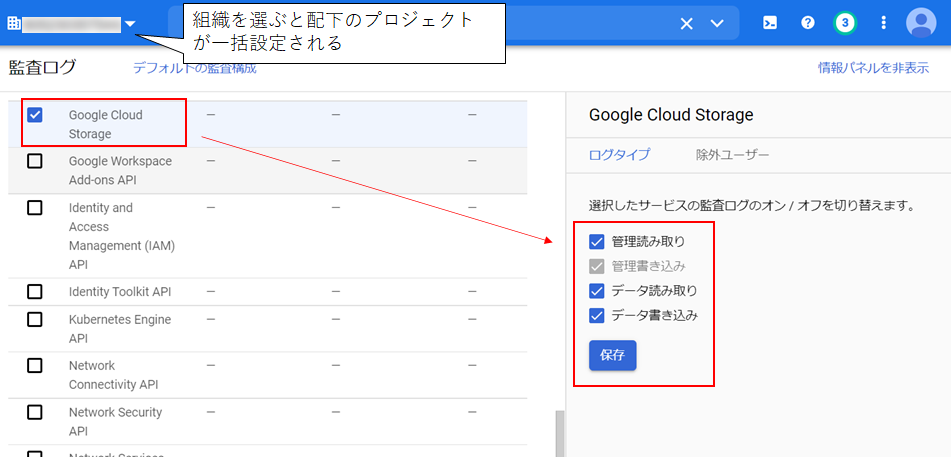Image resolution: width=951 pixels, height=457 pixels.
Task: Toggle 管理読み取り checkbox
Action: click(x=597, y=242)
